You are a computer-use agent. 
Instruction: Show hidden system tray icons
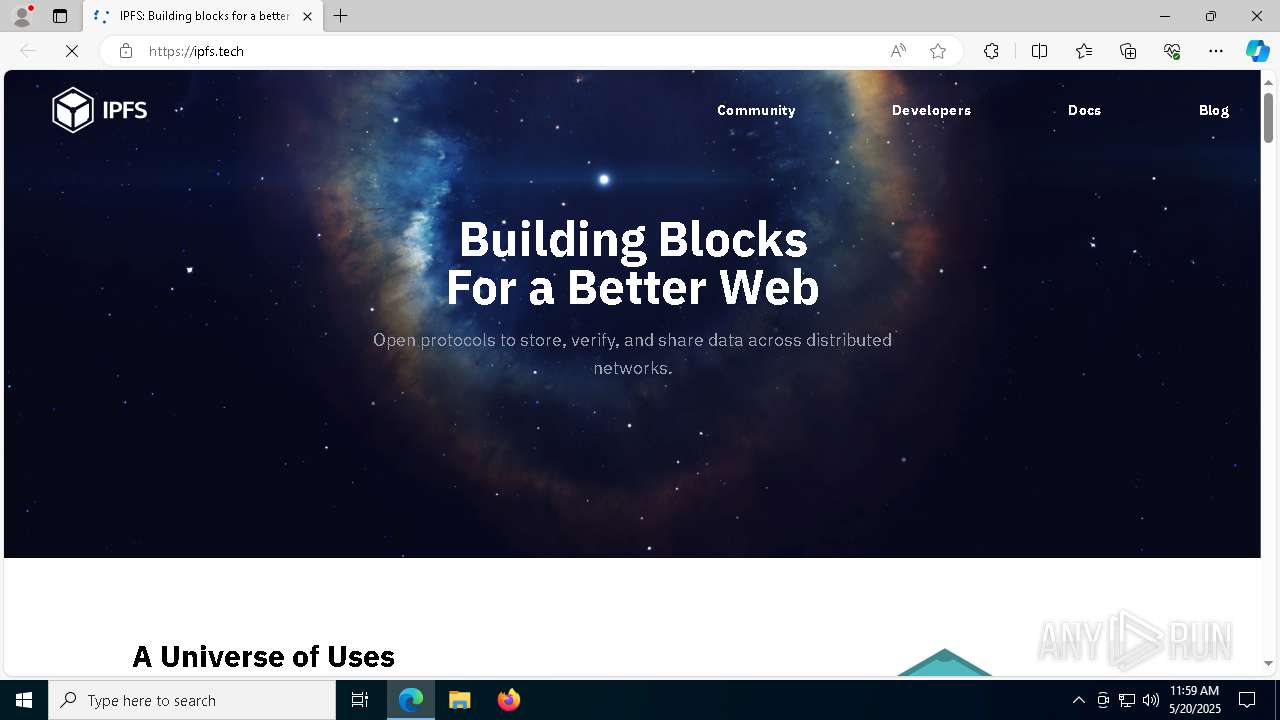pos(1078,700)
